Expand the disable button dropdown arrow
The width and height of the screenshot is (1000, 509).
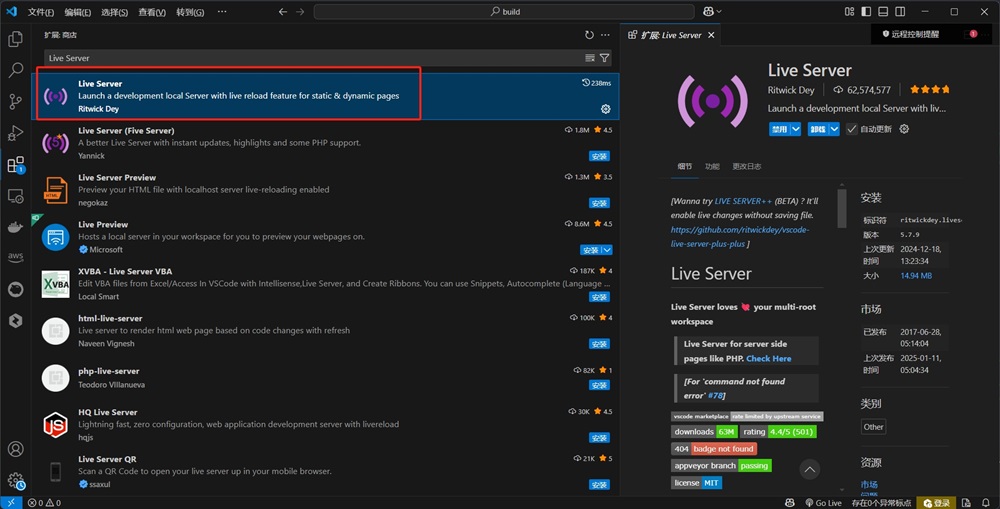796,129
